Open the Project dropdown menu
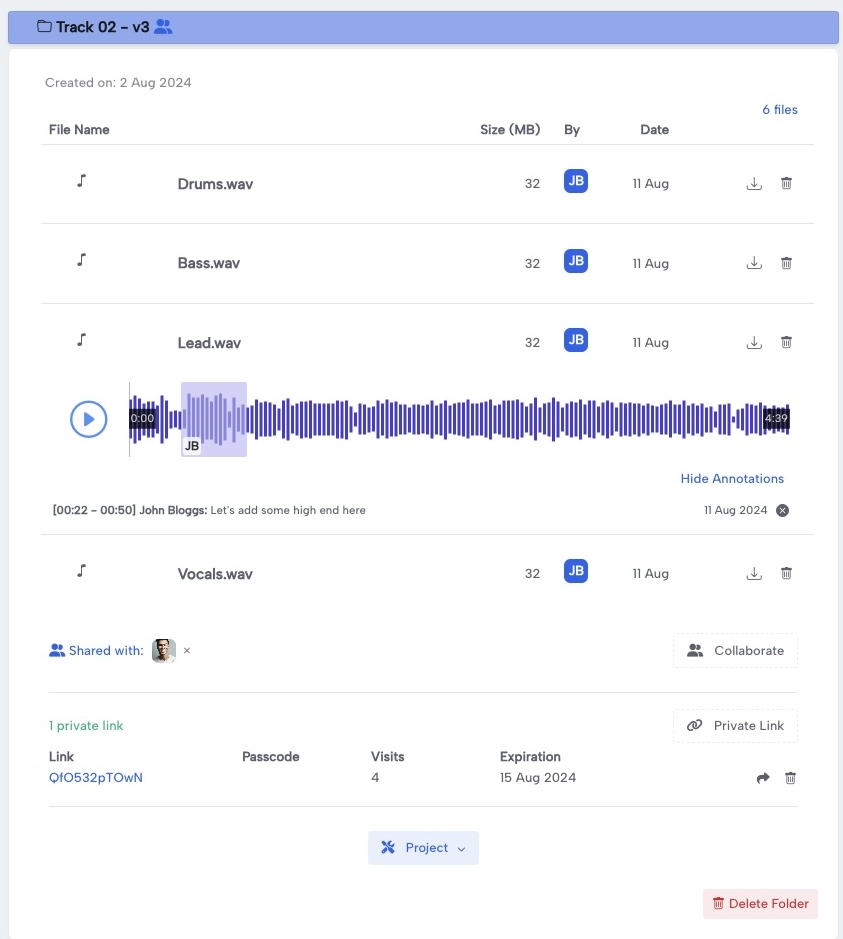This screenshot has width=843, height=939. pos(423,848)
